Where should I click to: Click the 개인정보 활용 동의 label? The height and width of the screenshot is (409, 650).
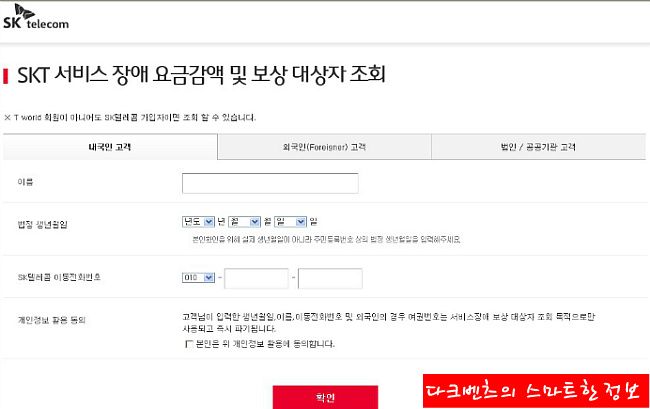click(x=51, y=320)
